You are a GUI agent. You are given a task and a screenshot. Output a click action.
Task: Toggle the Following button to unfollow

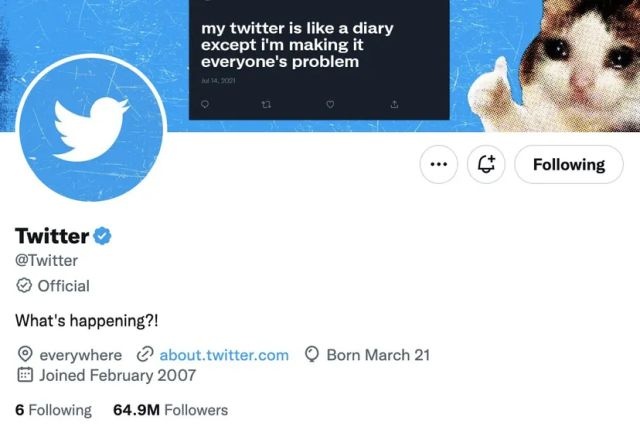click(x=568, y=165)
